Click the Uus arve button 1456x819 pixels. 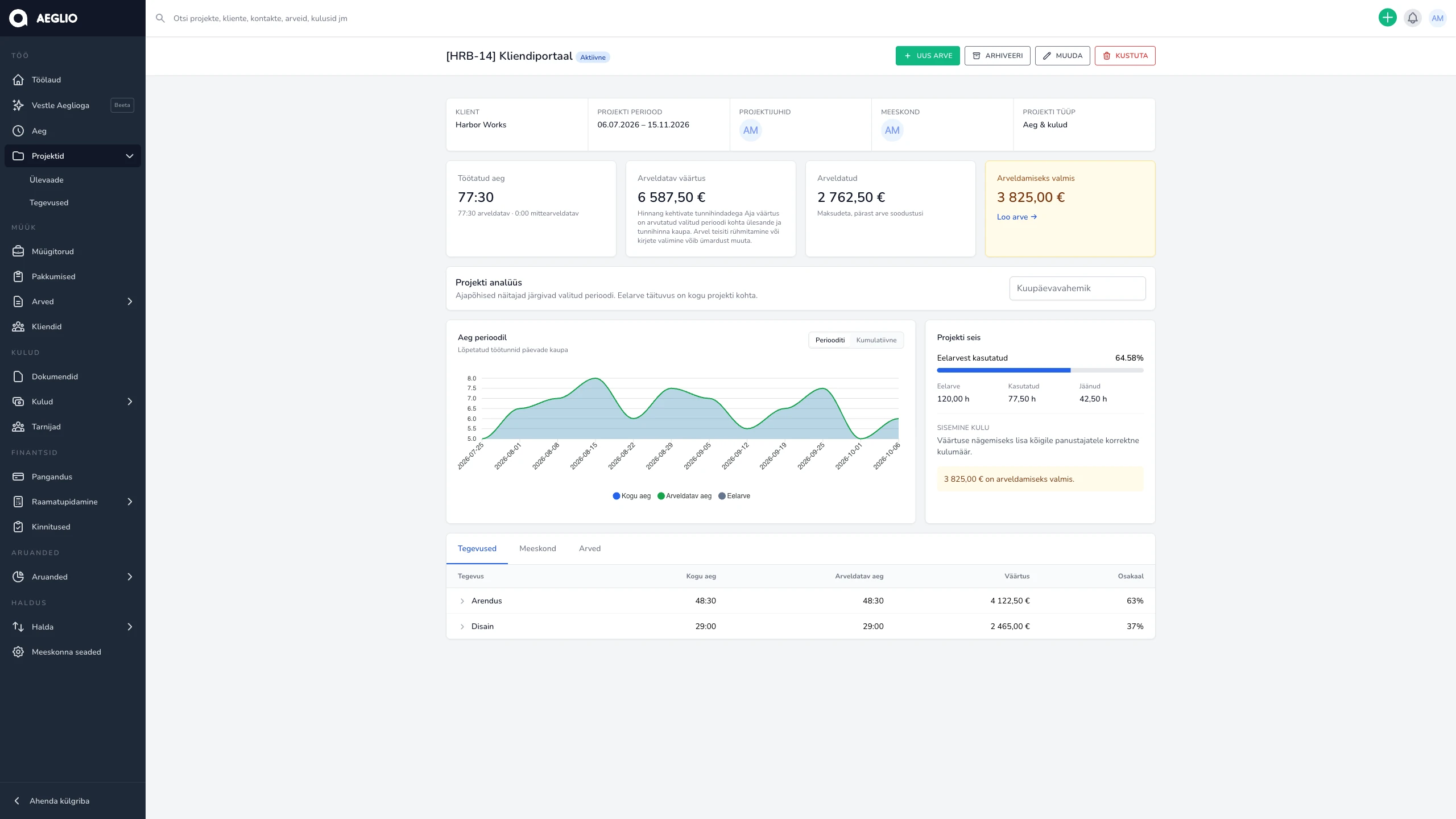point(928,56)
